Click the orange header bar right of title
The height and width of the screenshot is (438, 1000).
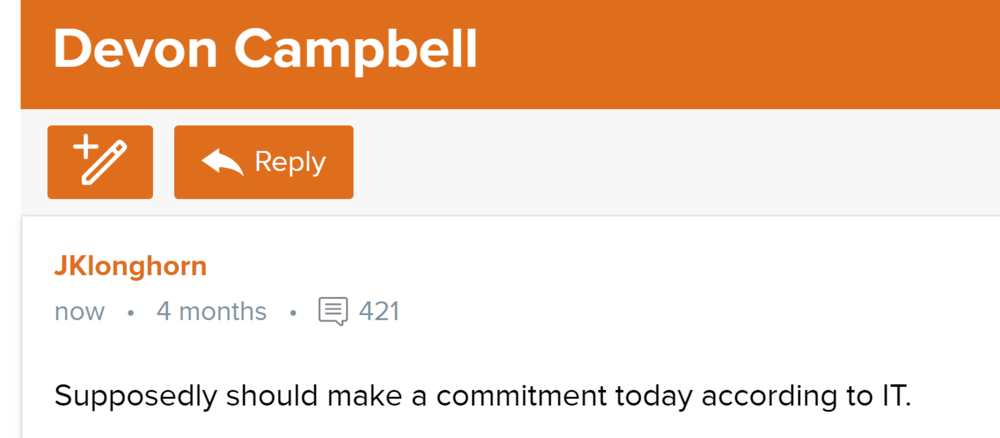pyautogui.click(x=740, y=50)
